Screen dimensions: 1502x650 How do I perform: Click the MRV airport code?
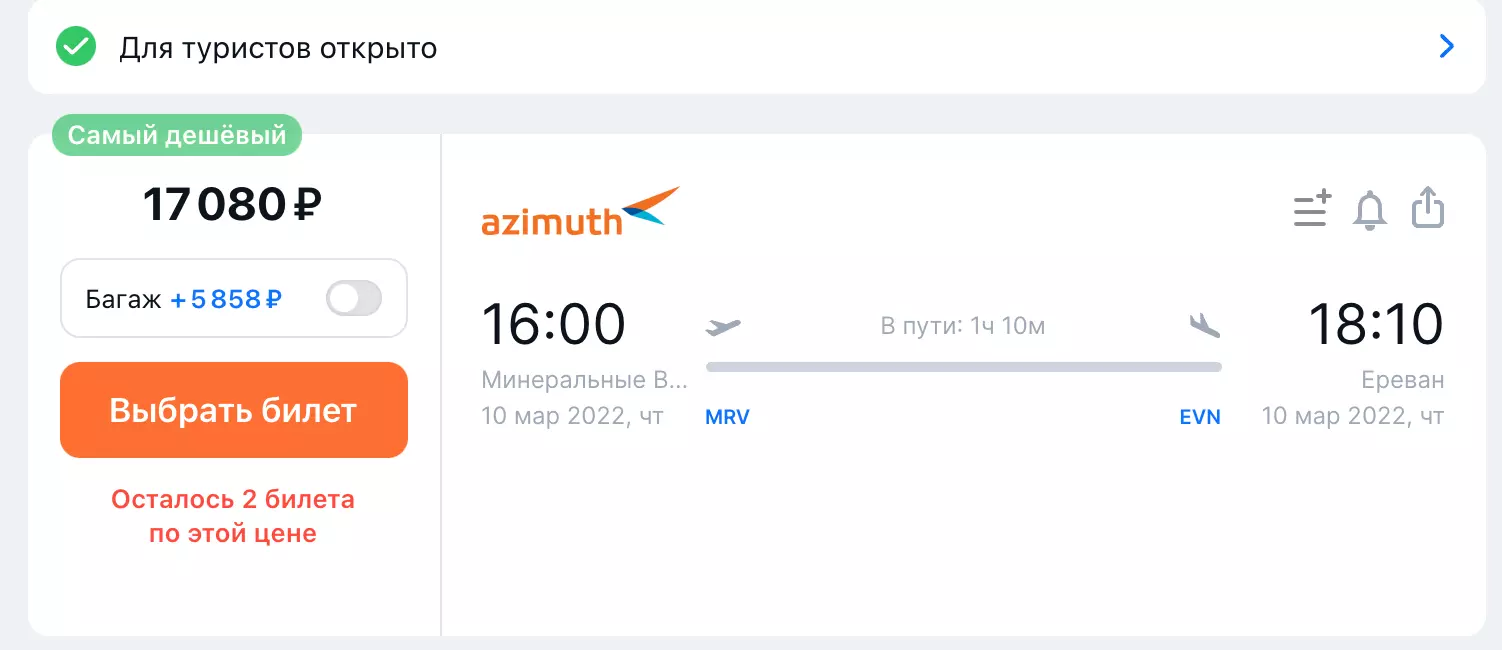tap(727, 417)
